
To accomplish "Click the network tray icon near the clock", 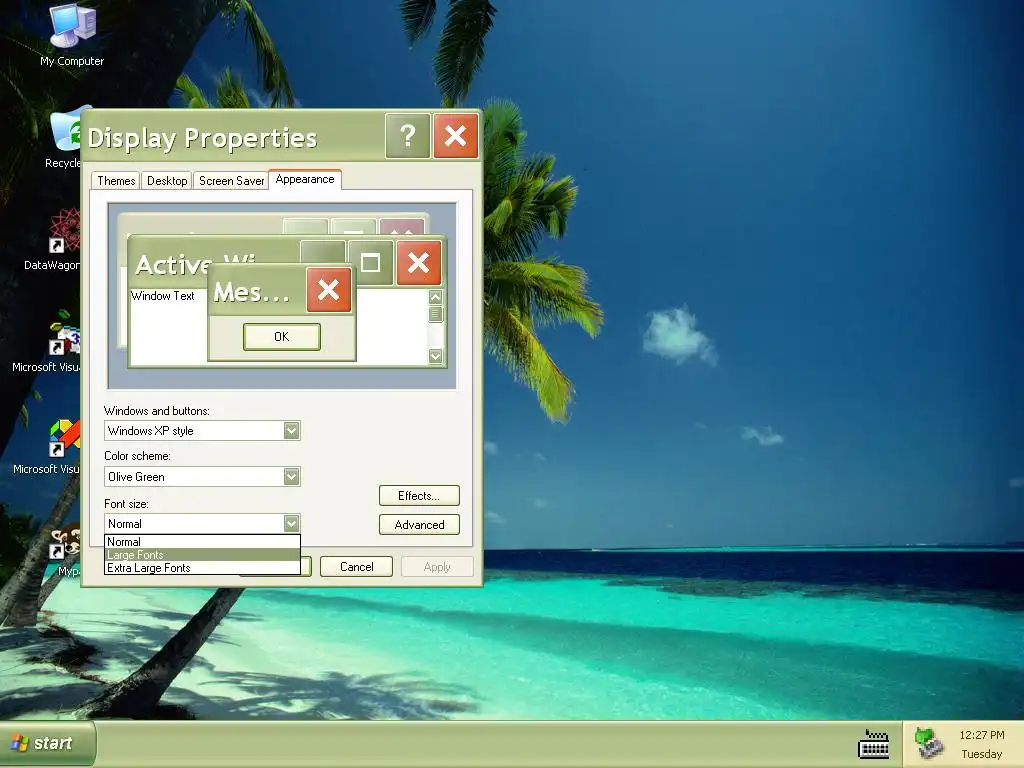I will click(x=929, y=744).
